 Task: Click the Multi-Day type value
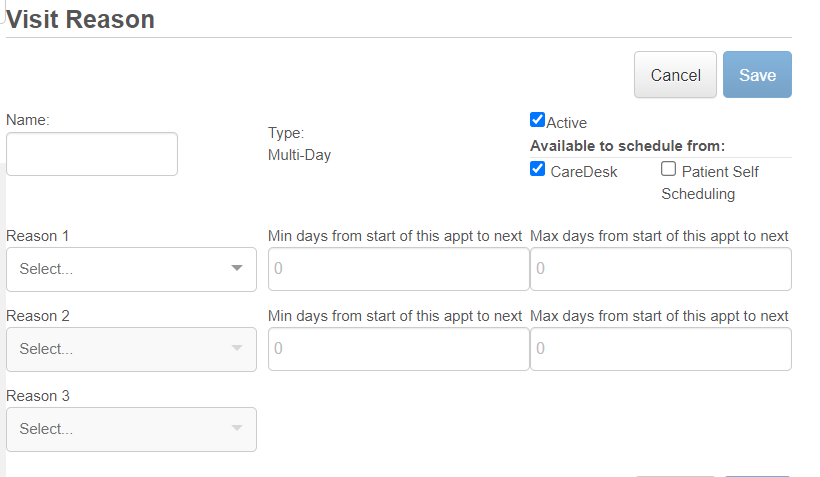point(299,155)
